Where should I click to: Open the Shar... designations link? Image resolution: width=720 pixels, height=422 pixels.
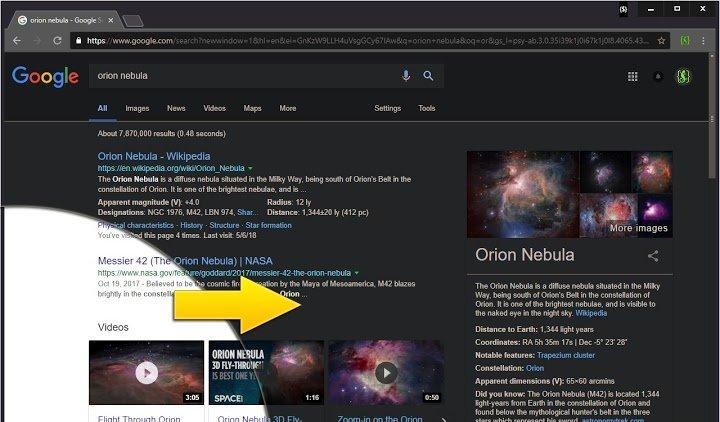click(248, 213)
